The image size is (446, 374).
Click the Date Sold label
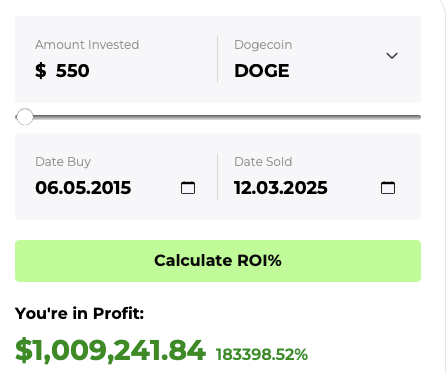(263, 162)
